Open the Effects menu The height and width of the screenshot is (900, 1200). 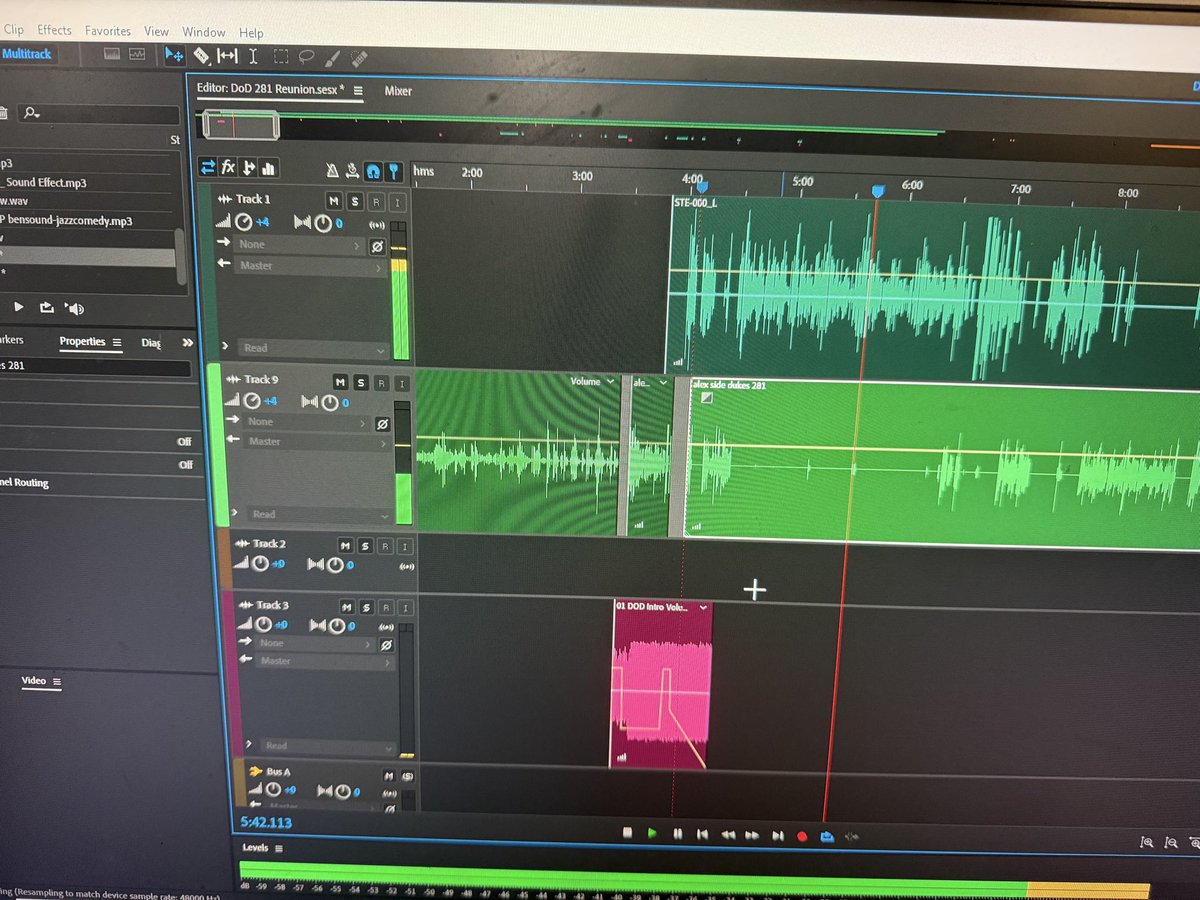point(54,30)
